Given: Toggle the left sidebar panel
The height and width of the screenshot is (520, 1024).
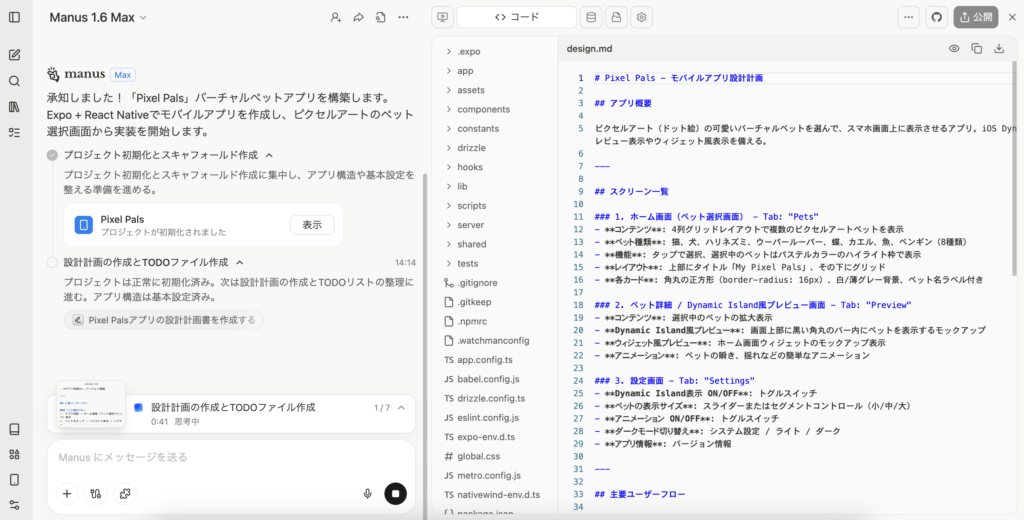Looking at the screenshot, I should click(x=14, y=17).
